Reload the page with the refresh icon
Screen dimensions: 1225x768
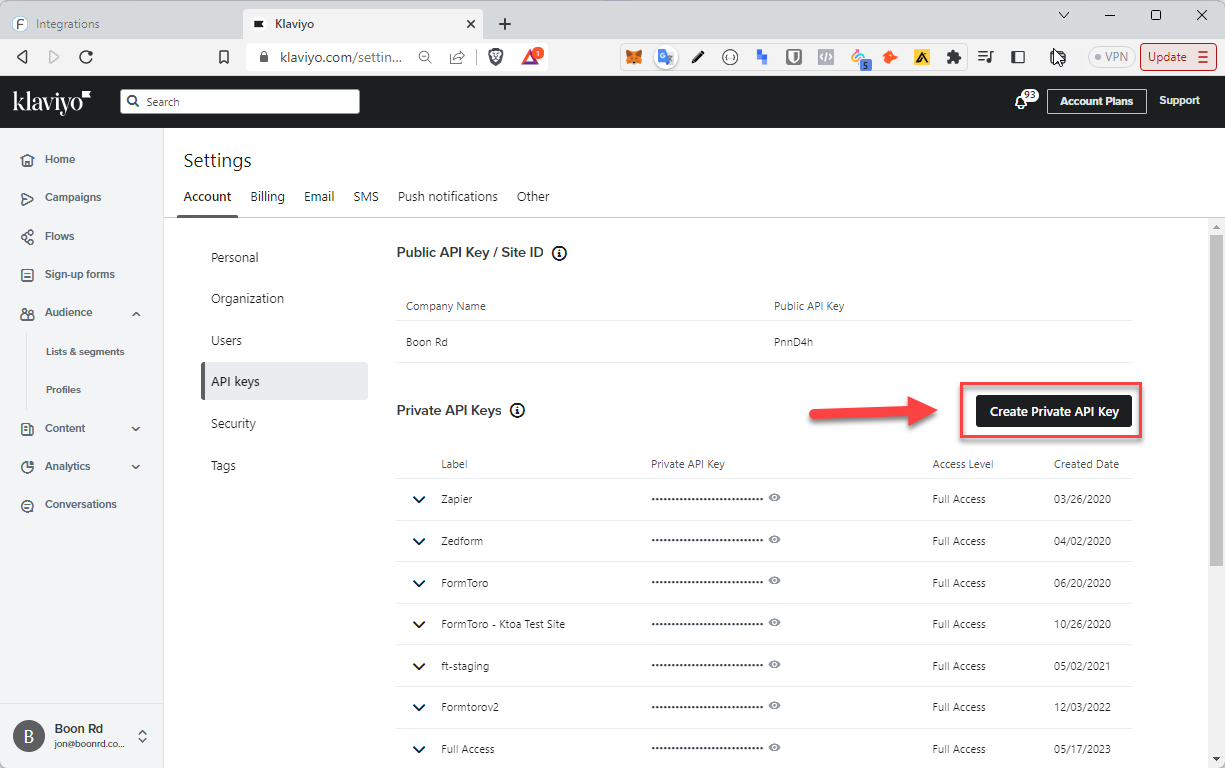[86, 57]
